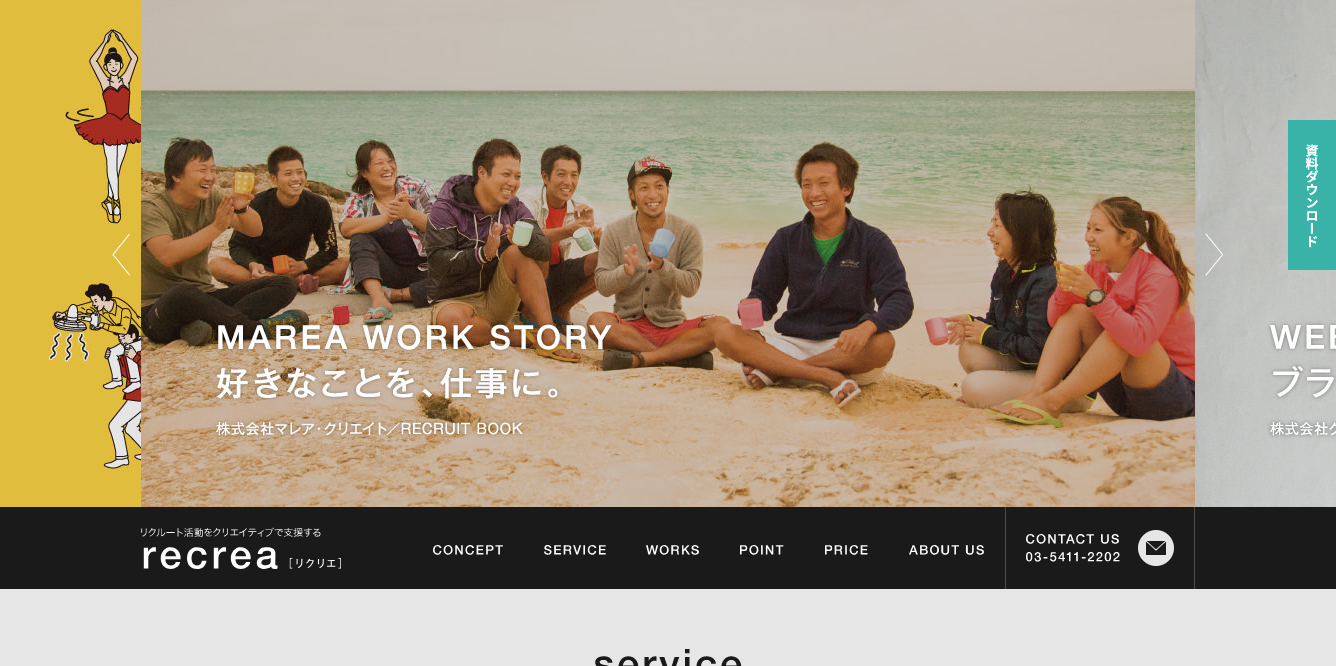Open 好きなことを、仕事に。 slide title
Viewport: 1336px width, 666px height.
pos(393,383)
